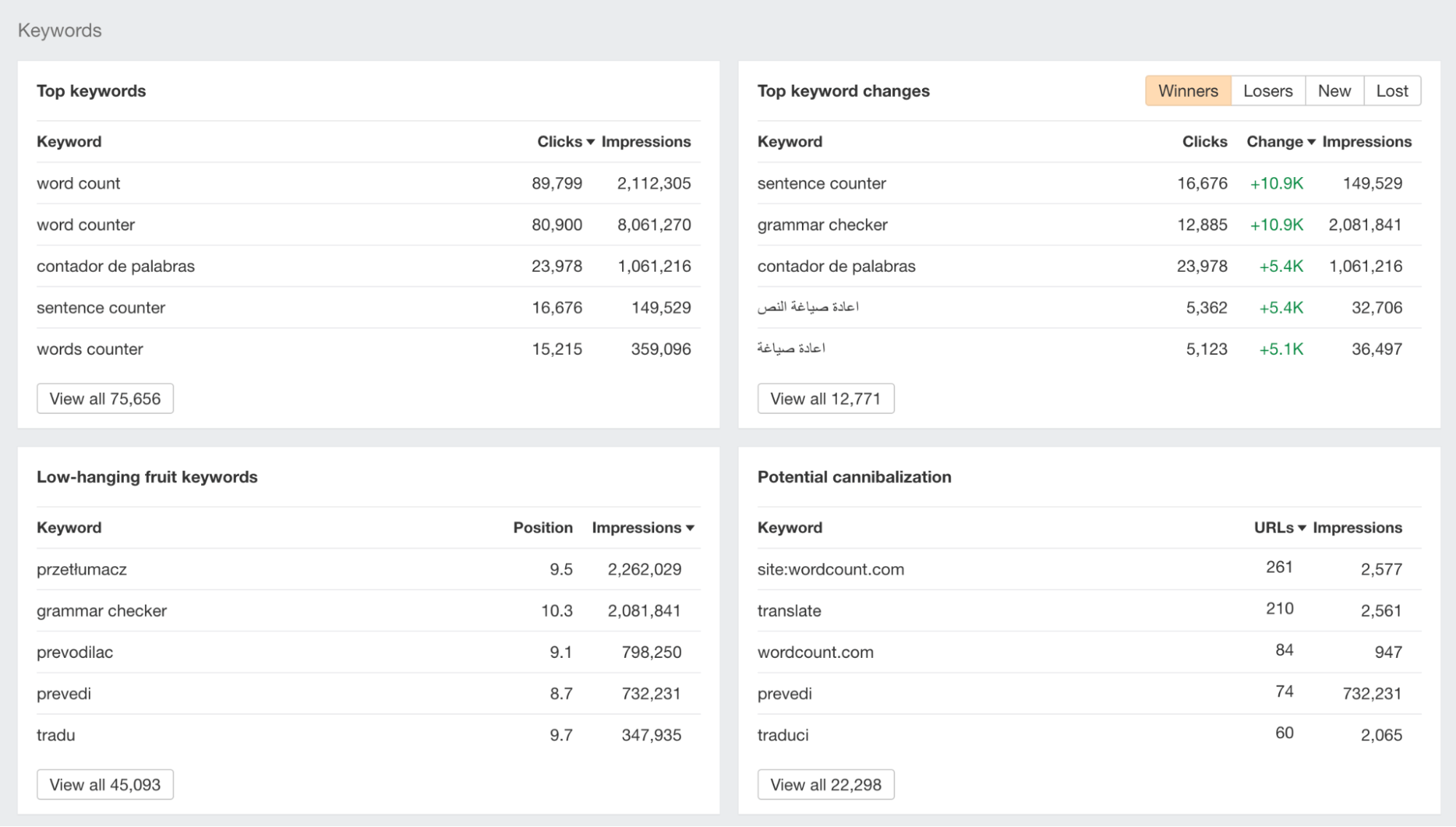Select the Lost keywords view

[1392, 90]
